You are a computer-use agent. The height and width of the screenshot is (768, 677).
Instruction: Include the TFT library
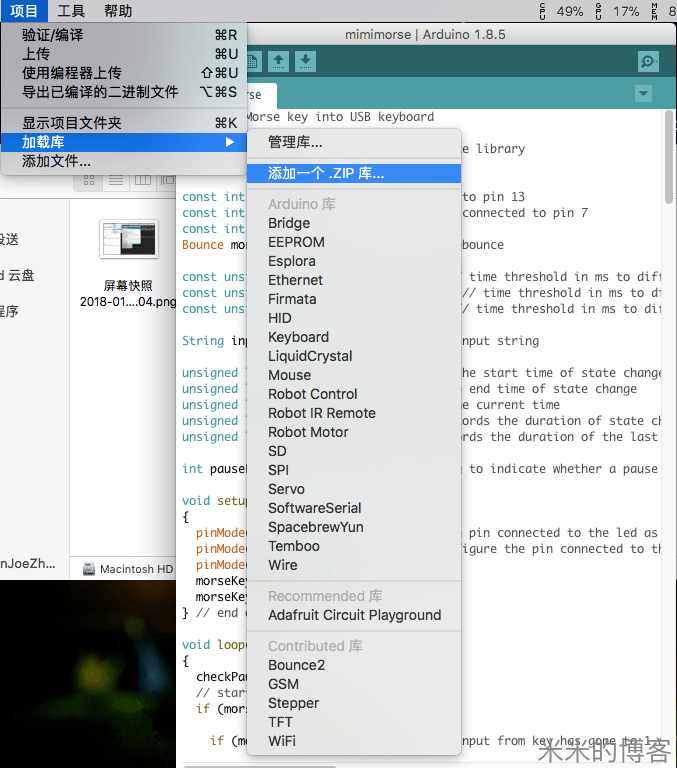[354, 722]
